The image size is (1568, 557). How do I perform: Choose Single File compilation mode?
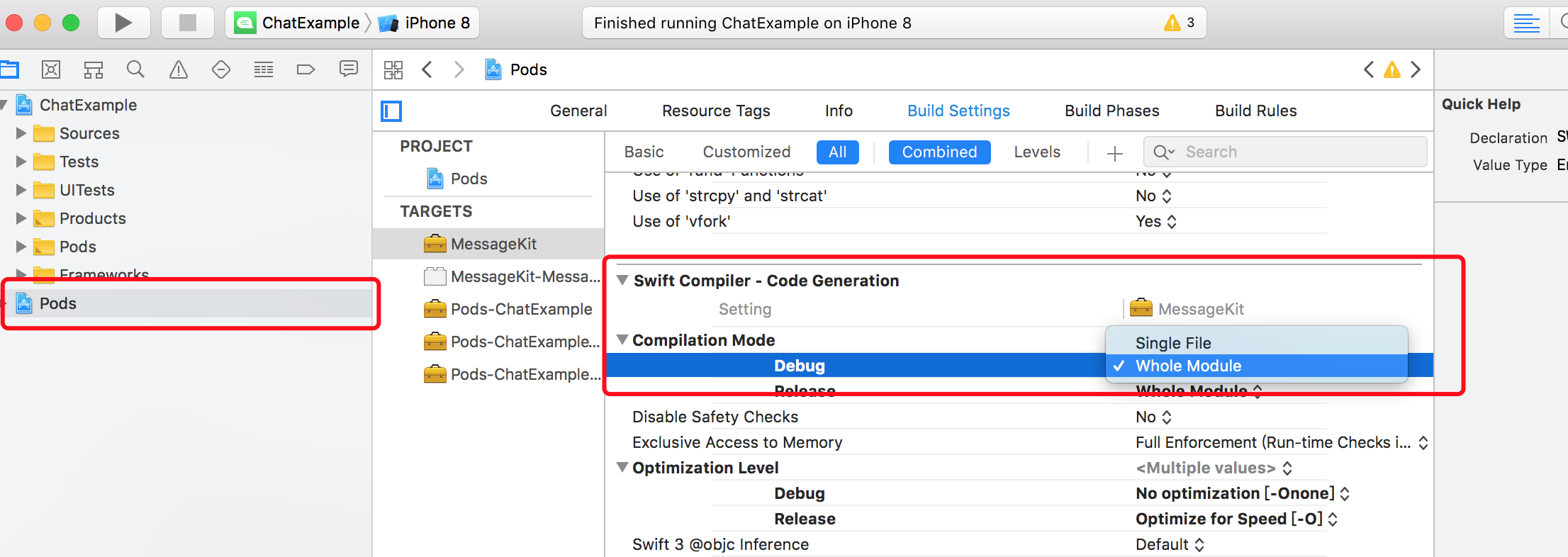1256,343
